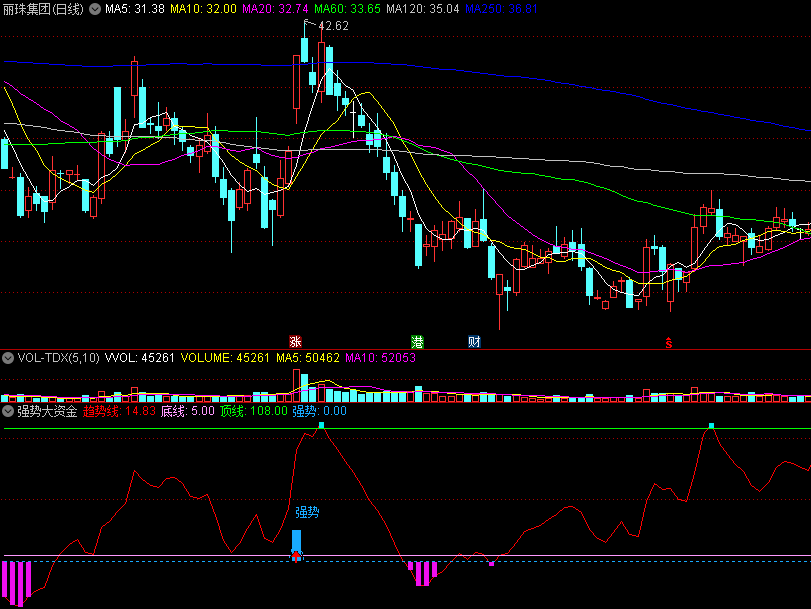The height and width of the screenshot is (609, 811).
Task: Select the MA10: 32.00 label
Action: [x=203, y=9]
